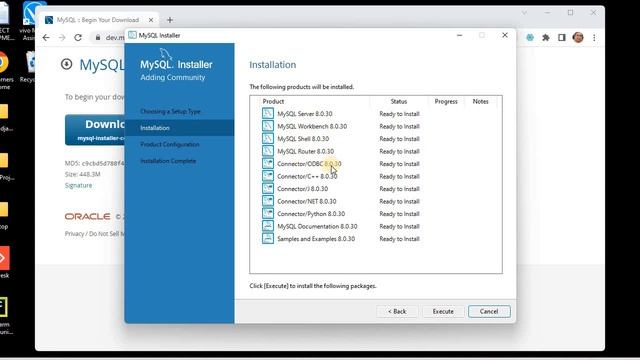Click the Back button in installer
640x360 pixels.
click(x=397, y=311)
